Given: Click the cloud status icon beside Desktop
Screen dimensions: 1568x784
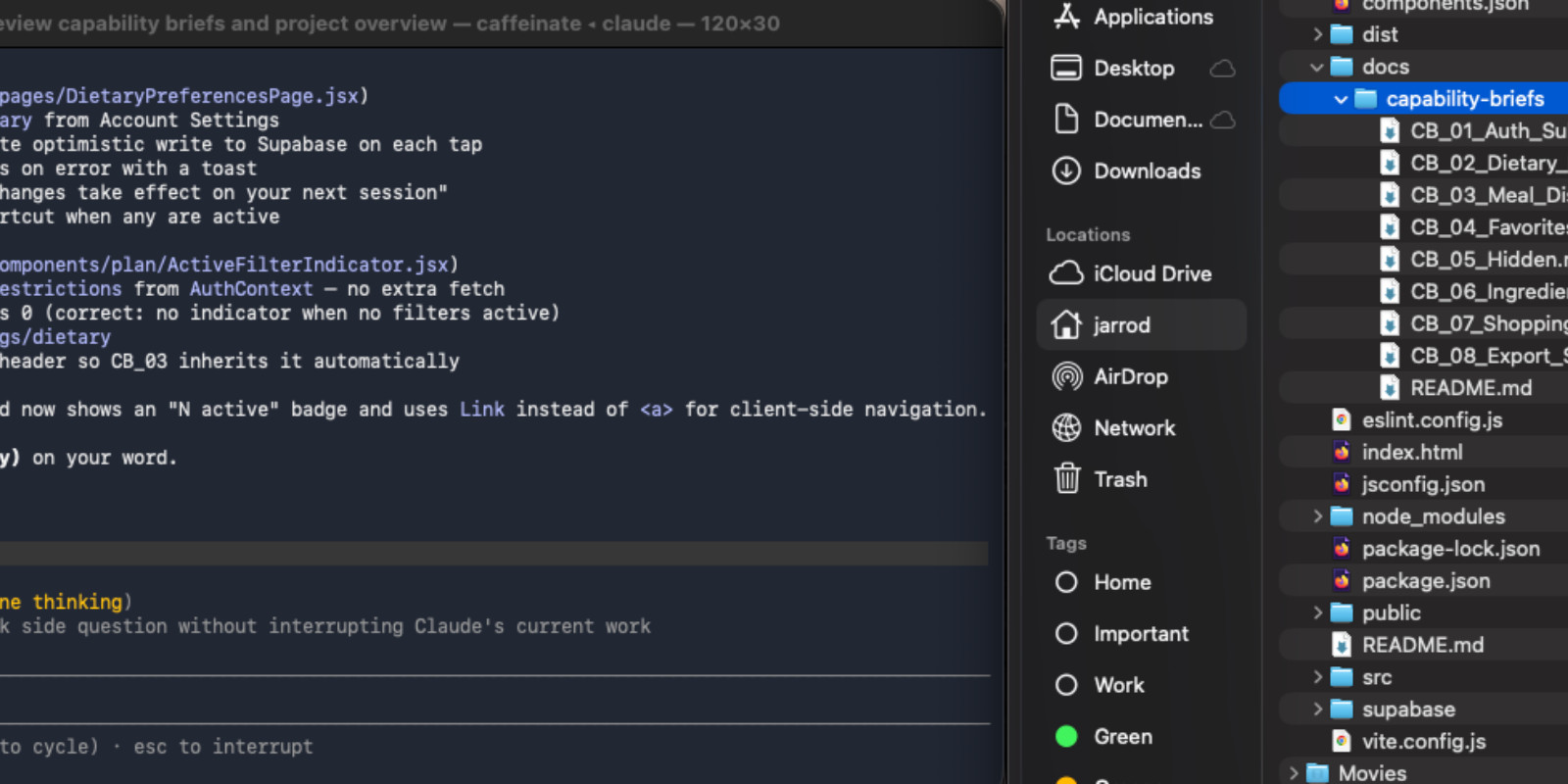Looking at the screenshot, I should point(1222,69).
